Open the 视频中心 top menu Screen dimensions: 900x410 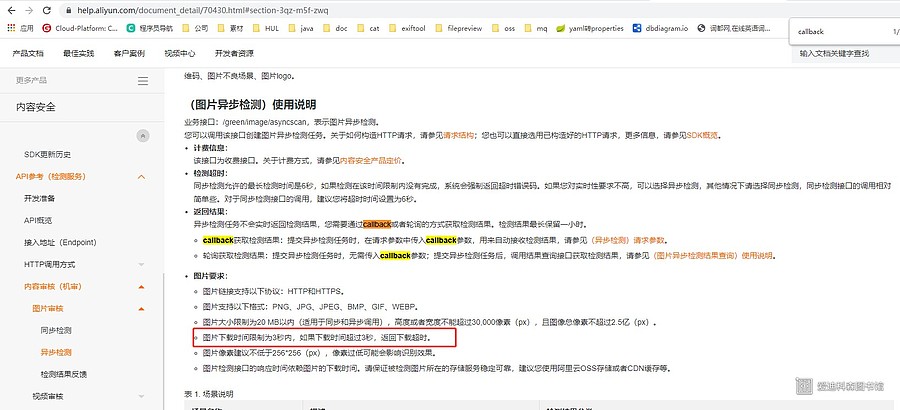pos(180,53)
